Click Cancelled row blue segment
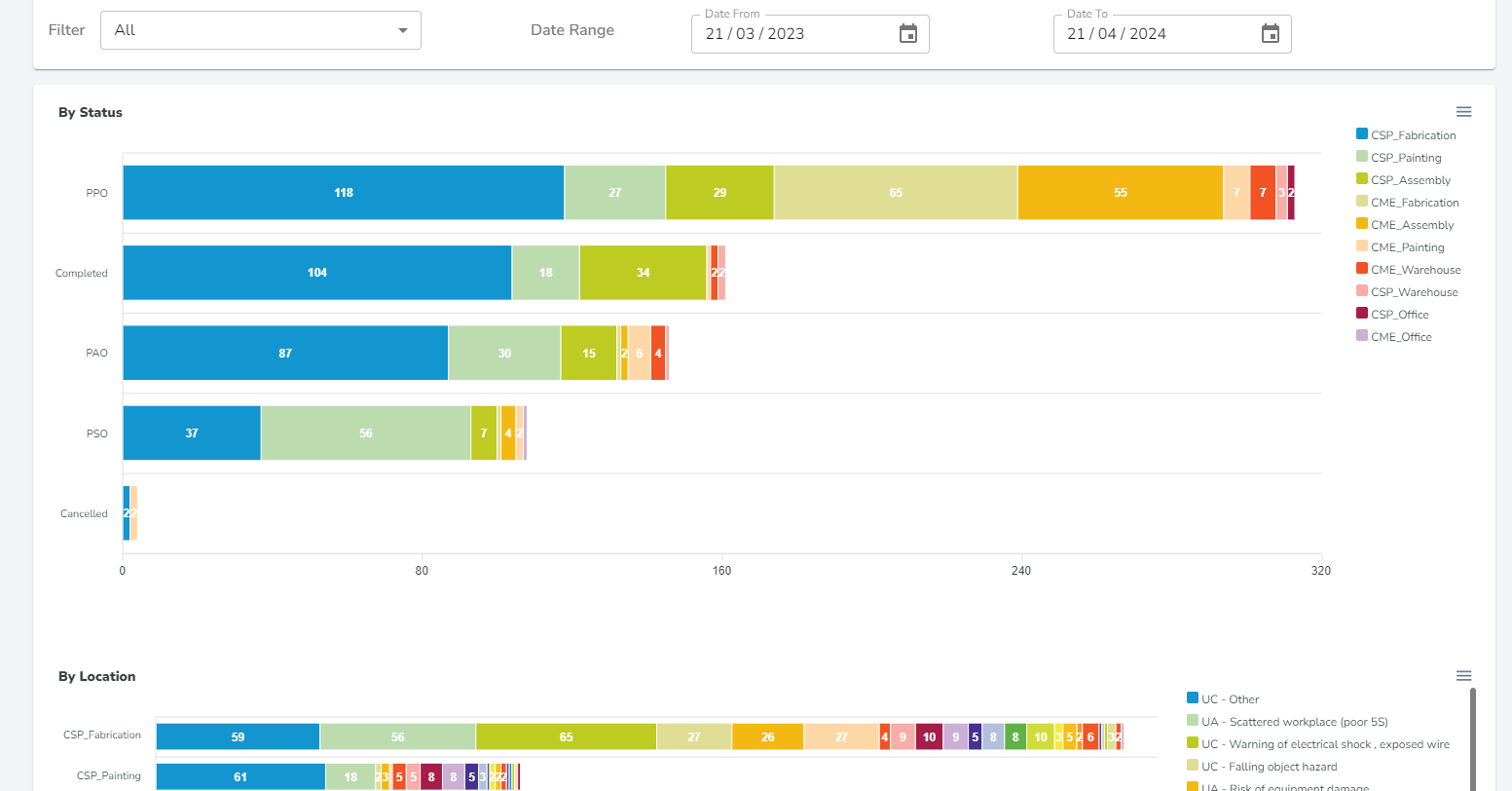This screenshot has width=1512, height=791. (127, 513)
